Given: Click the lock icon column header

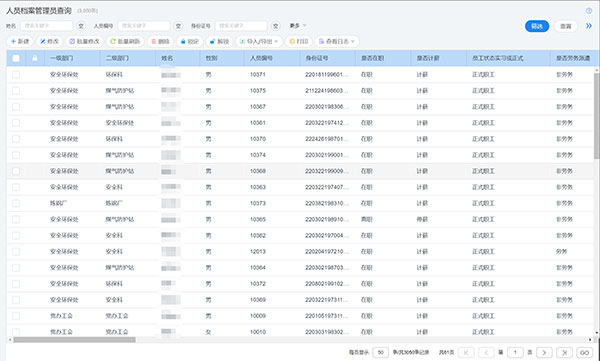Looking at the screenshot, I should [x=35, y=58].
